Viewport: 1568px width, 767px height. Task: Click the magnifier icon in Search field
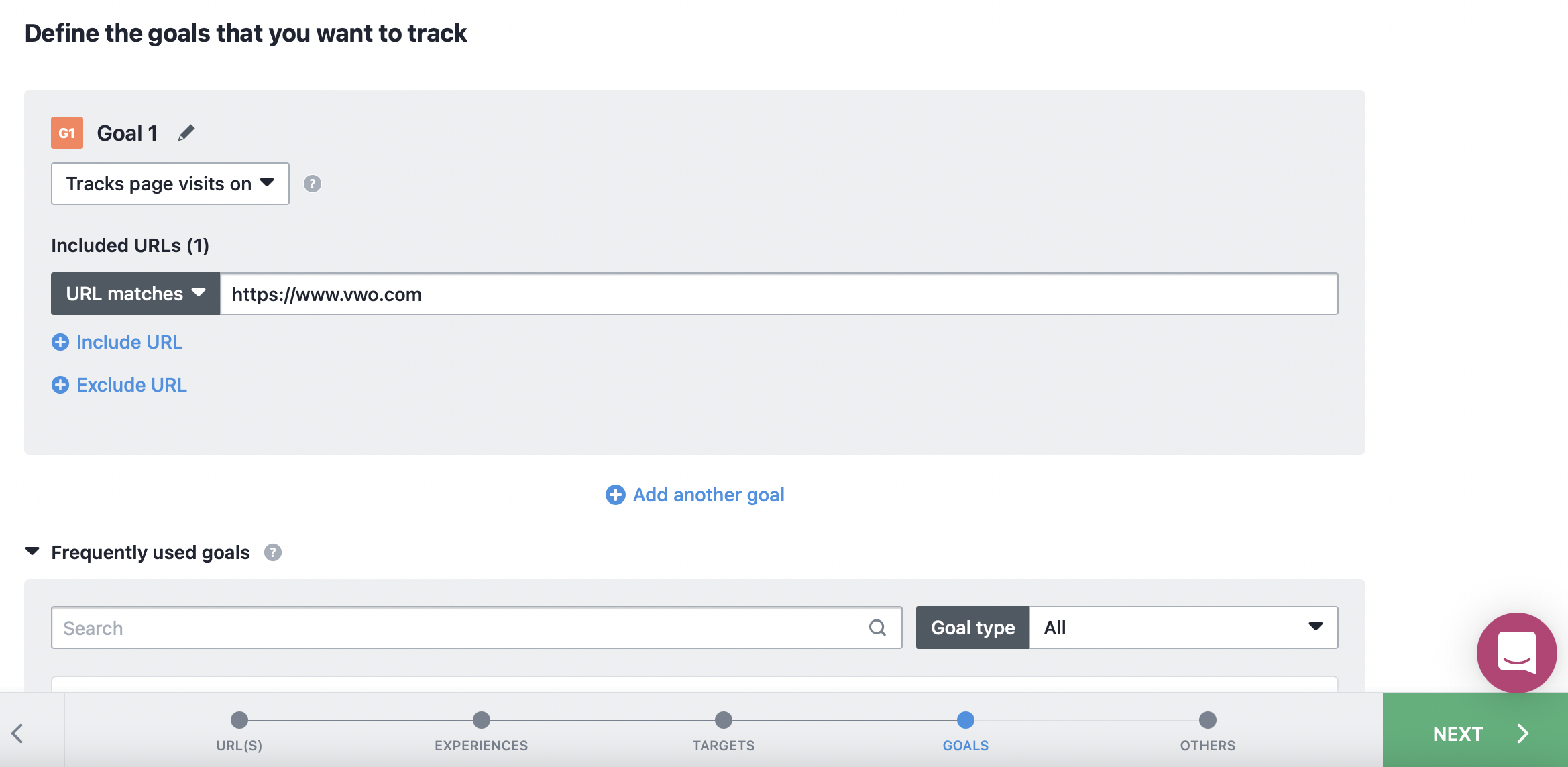(877, 628)
